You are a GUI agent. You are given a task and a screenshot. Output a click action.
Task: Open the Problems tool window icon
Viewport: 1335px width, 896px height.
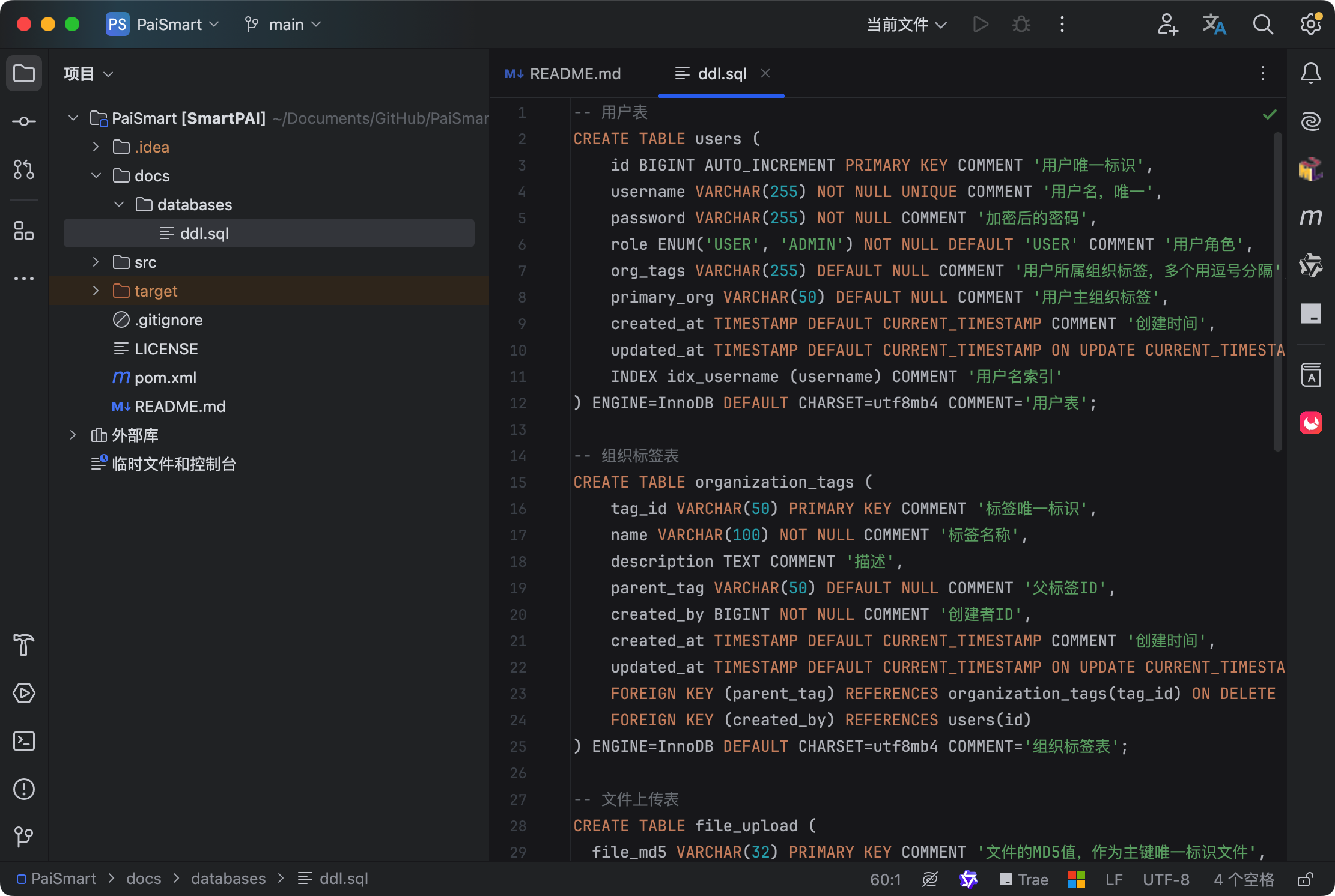24,789
